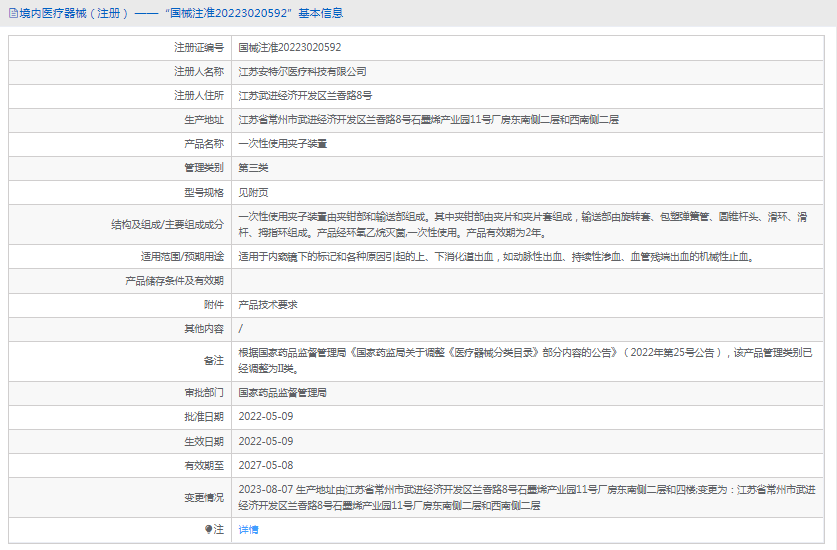Click the 结构及组成/主要组成成分 label
Image resolution: width=837 pixels, height=550 pixels.
(168, 224)
